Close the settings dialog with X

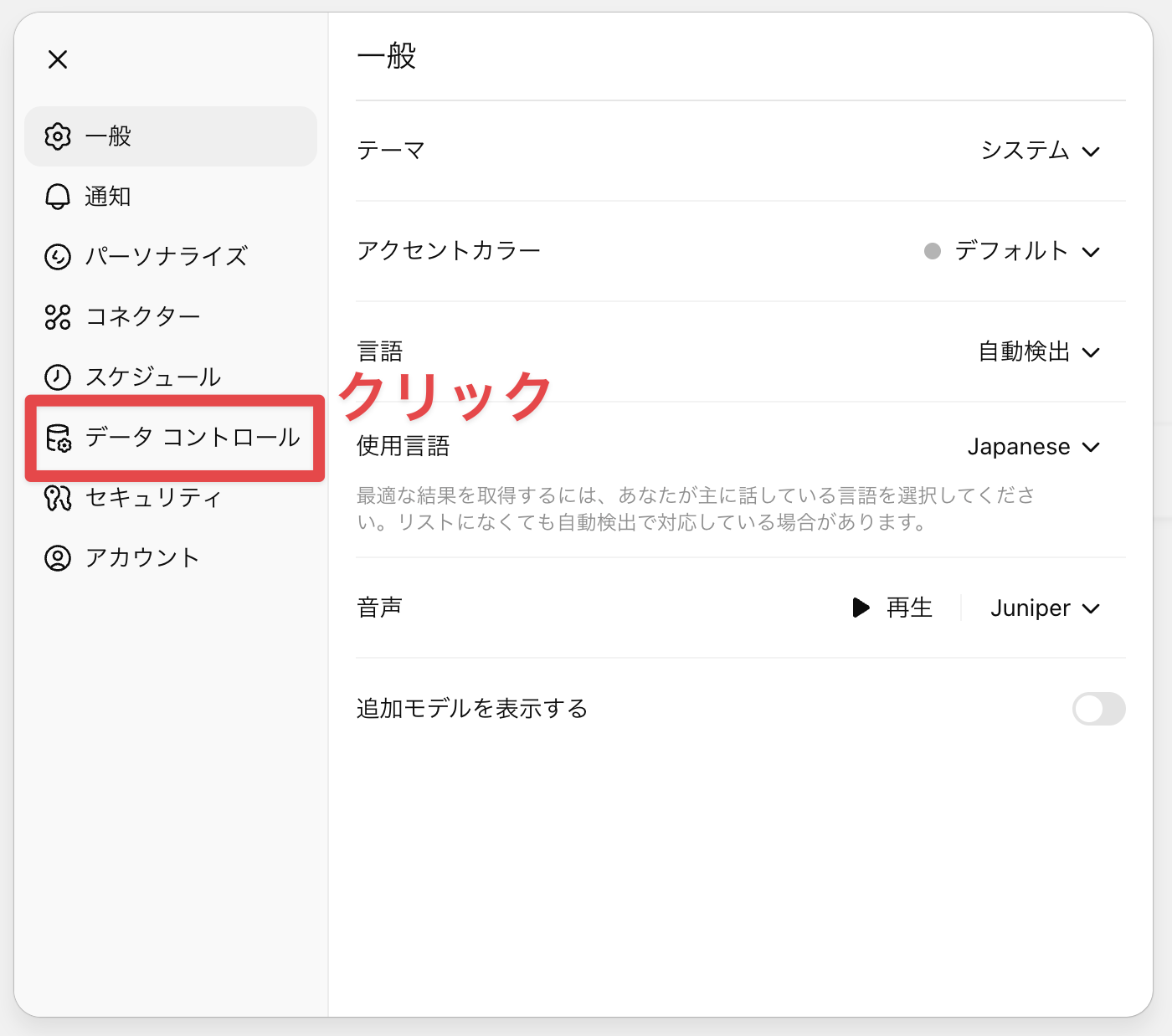pos(58,59)
